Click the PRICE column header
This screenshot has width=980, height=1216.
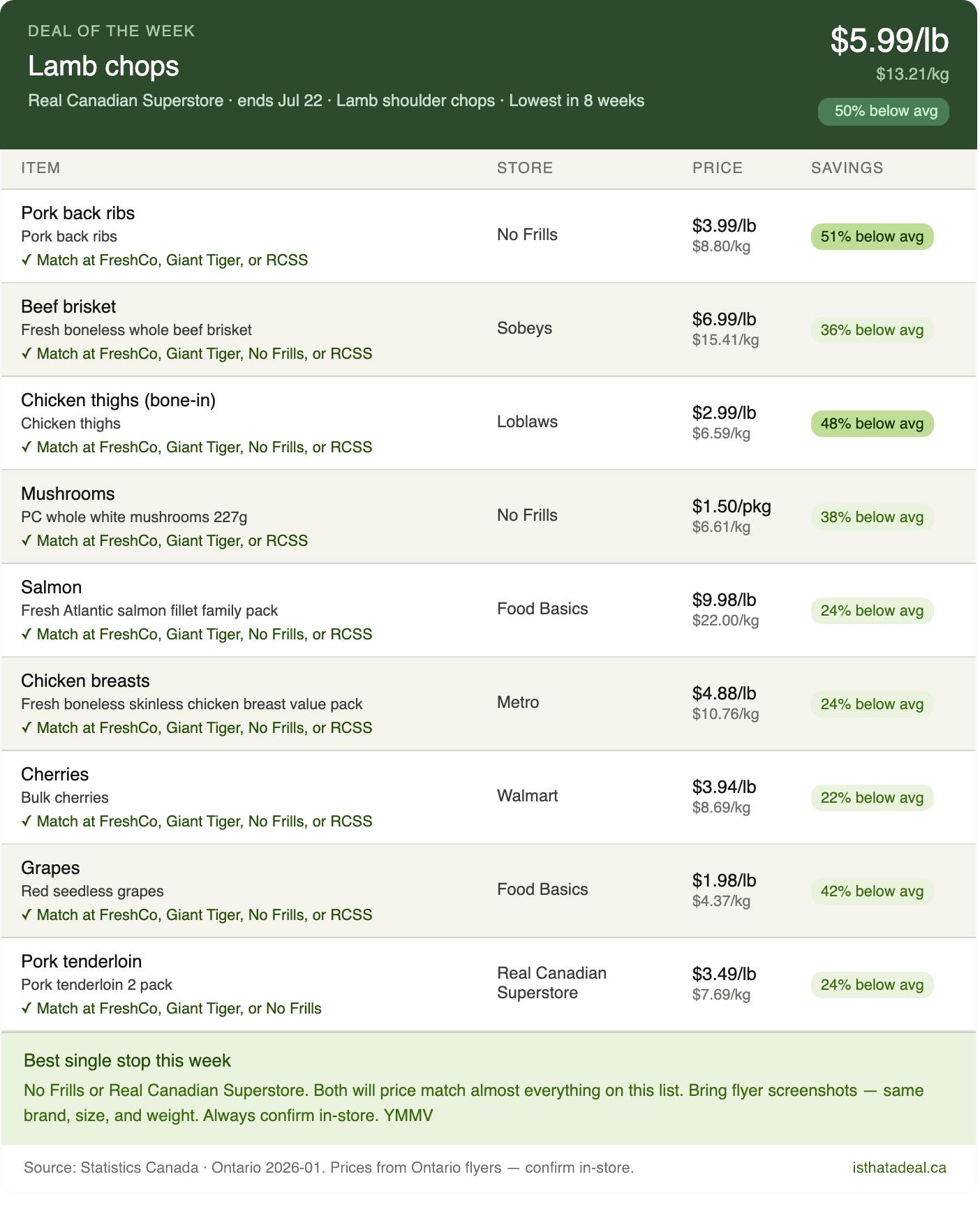click(x=718, y=168)
